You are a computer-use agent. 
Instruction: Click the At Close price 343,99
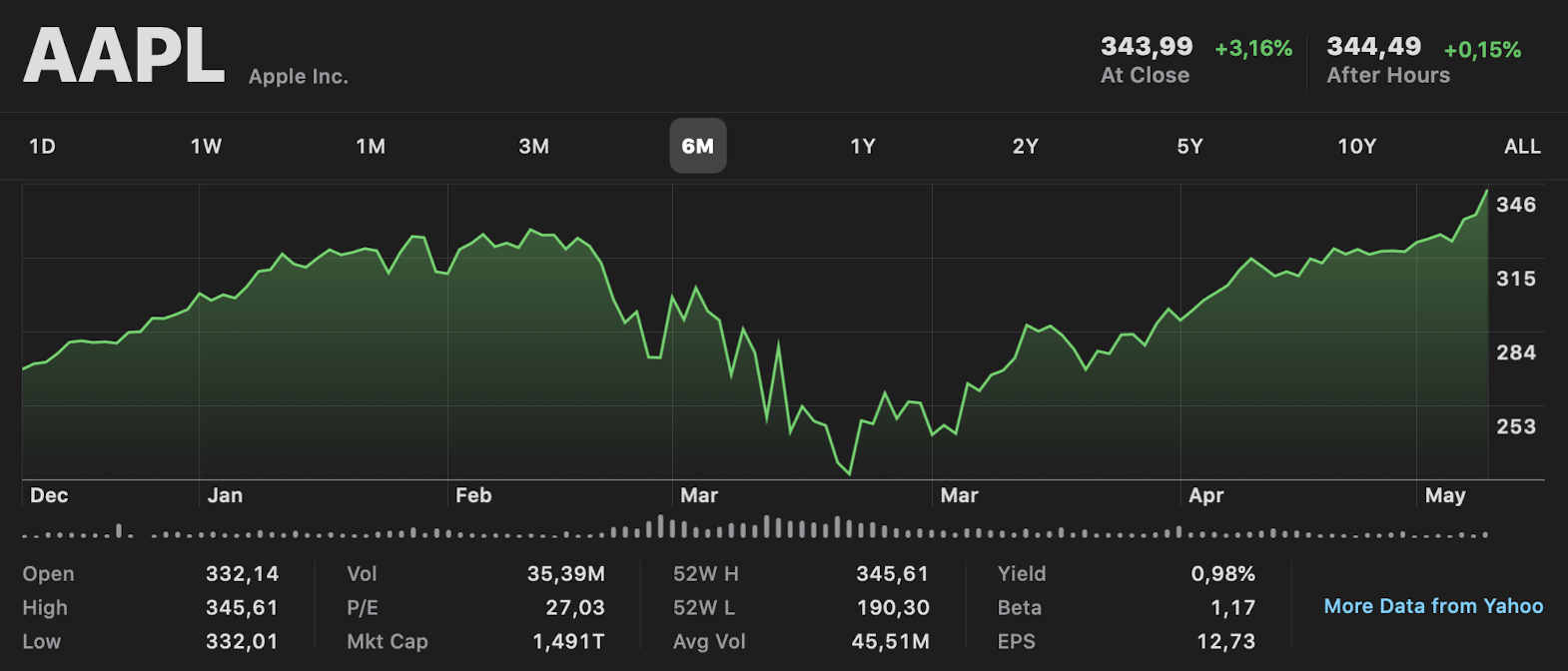tap(1147, 47)
